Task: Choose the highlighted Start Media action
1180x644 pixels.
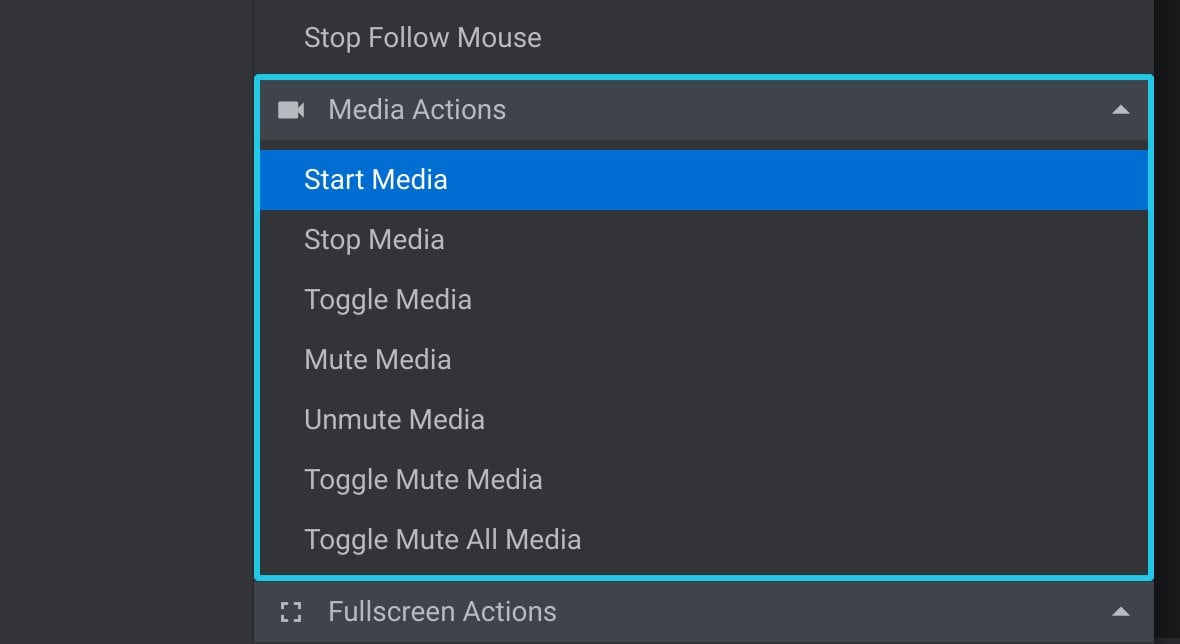Action: [x=376, y=180]
